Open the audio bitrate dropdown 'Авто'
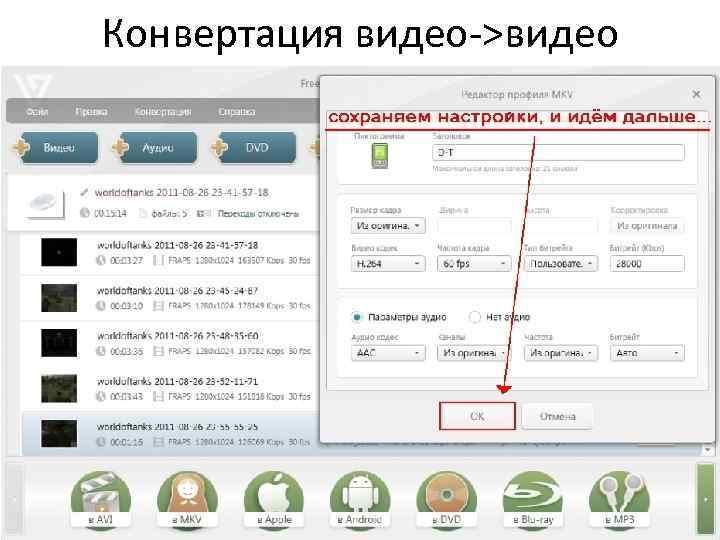 point(647,353)
